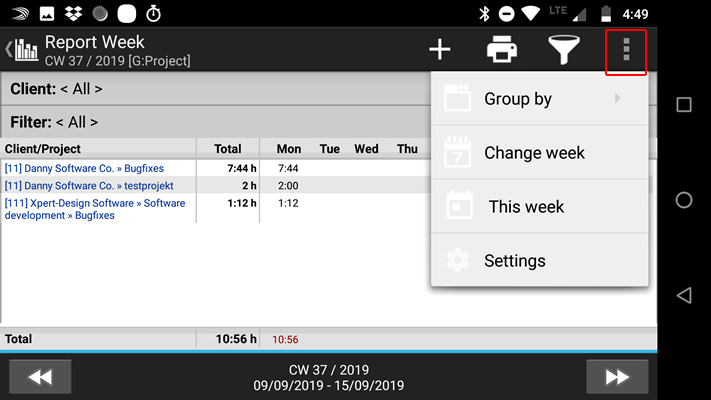Select This week menu entry
The height and width of the screenshot is (400, 711).
[x=540, y=206]
